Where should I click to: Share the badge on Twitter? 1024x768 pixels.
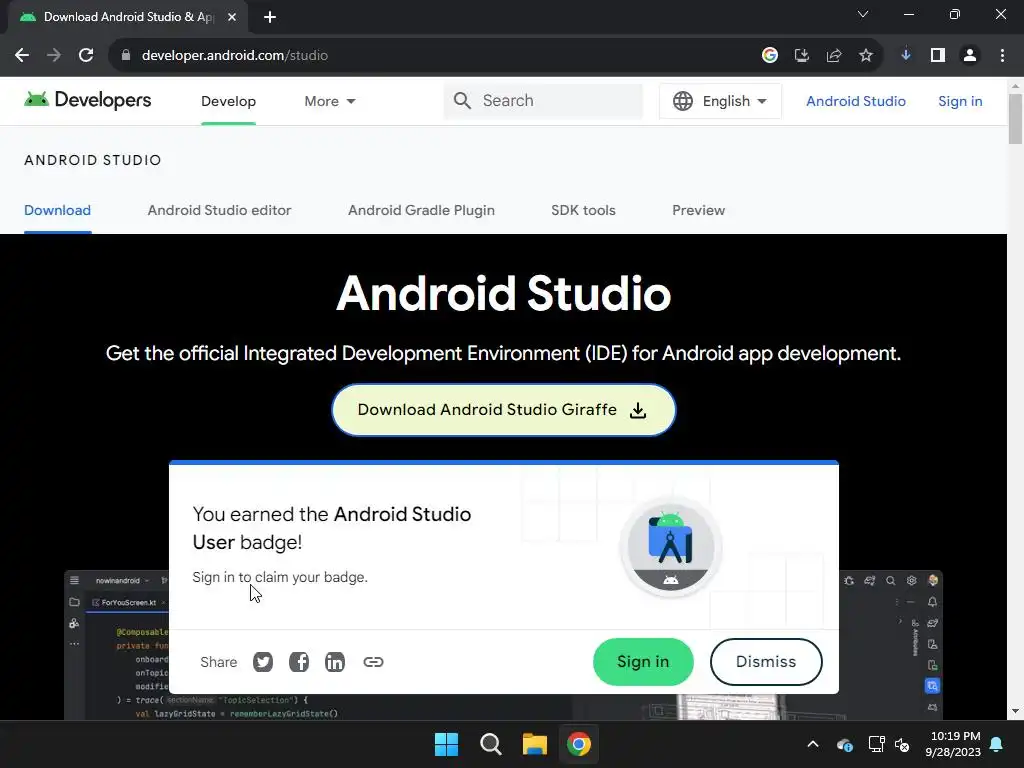pyautogui.click(x=263, y=662)
